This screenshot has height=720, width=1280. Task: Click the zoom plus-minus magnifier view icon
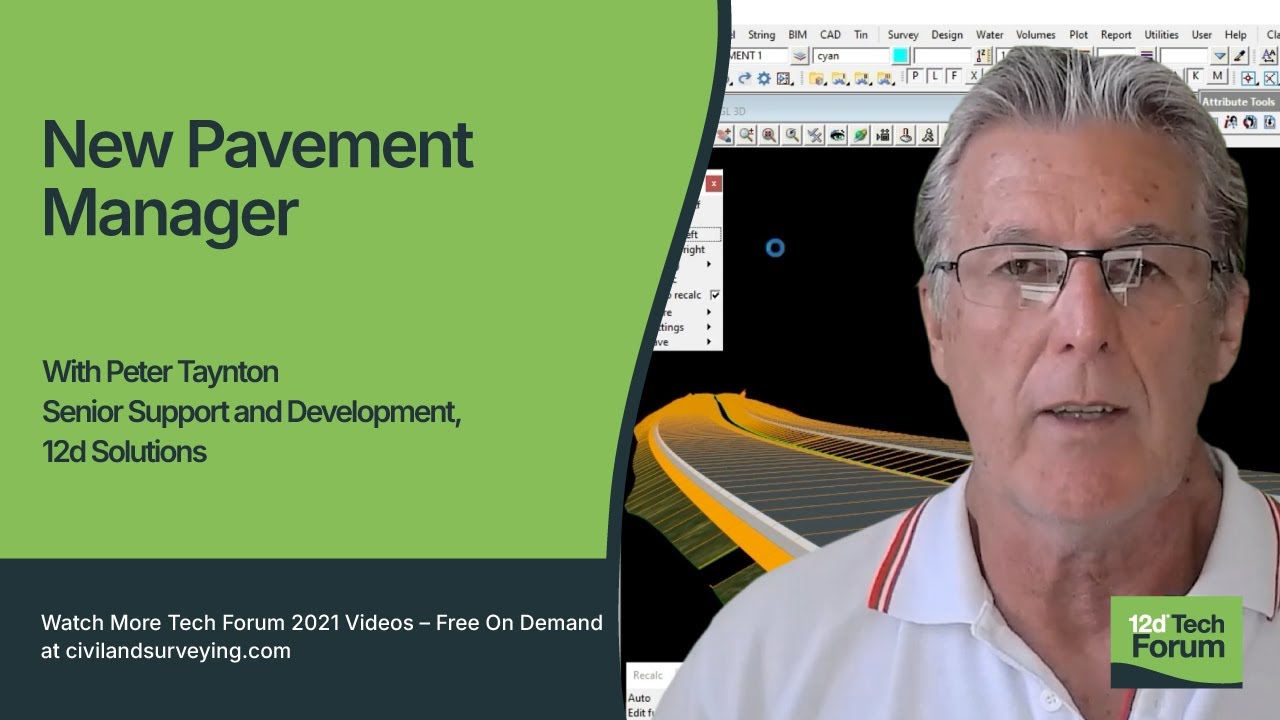tap(747, 135)
